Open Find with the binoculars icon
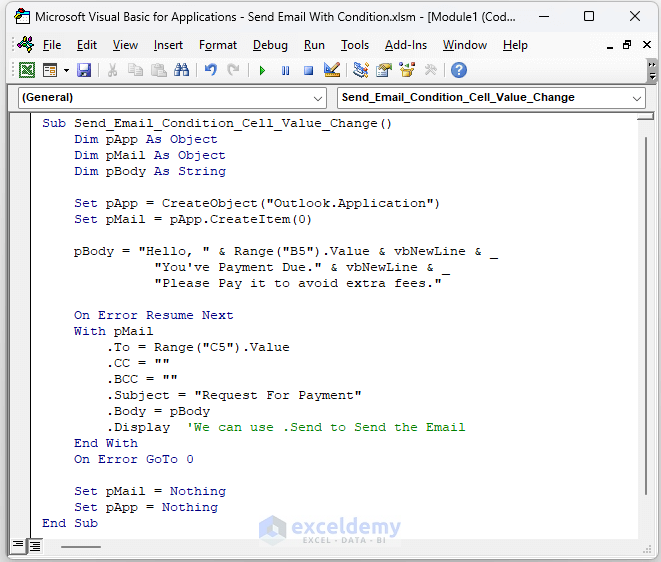This screenshot has width=661, height=562. coord(182,70)
